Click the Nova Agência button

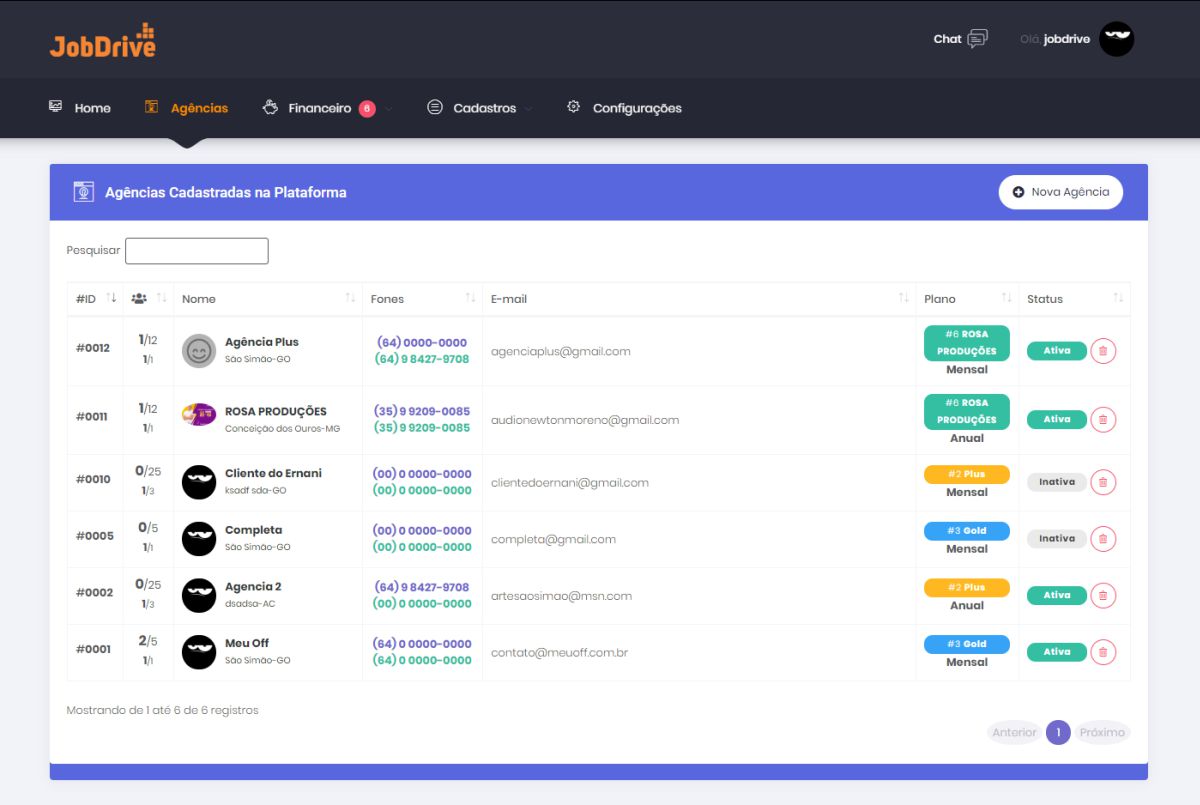pos(1060,192)
